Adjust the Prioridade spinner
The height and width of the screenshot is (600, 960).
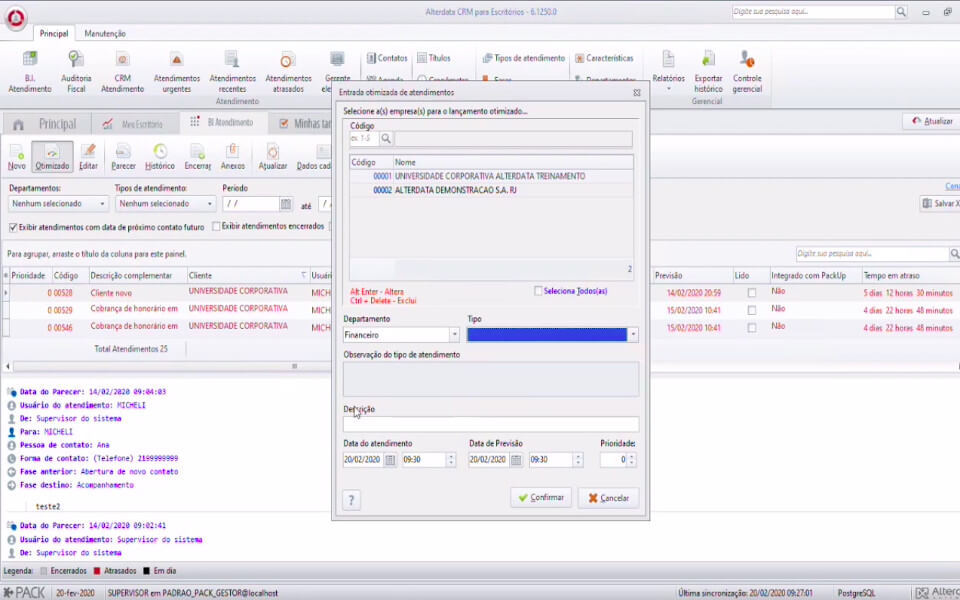pyautogui.click(x=632, y=460)
